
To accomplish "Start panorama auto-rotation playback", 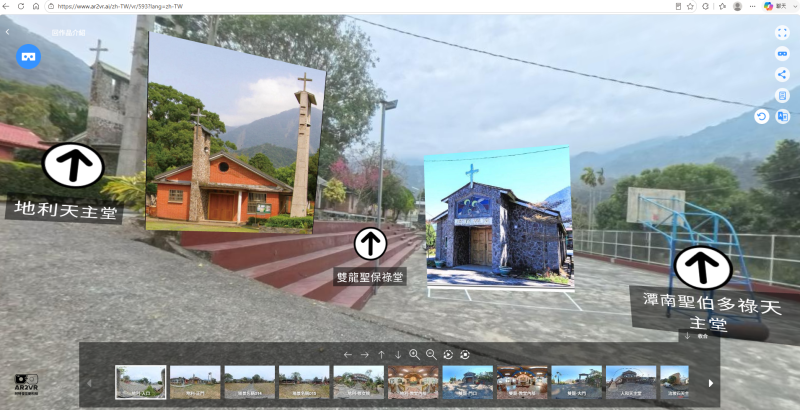I will [x=448, y=355].
